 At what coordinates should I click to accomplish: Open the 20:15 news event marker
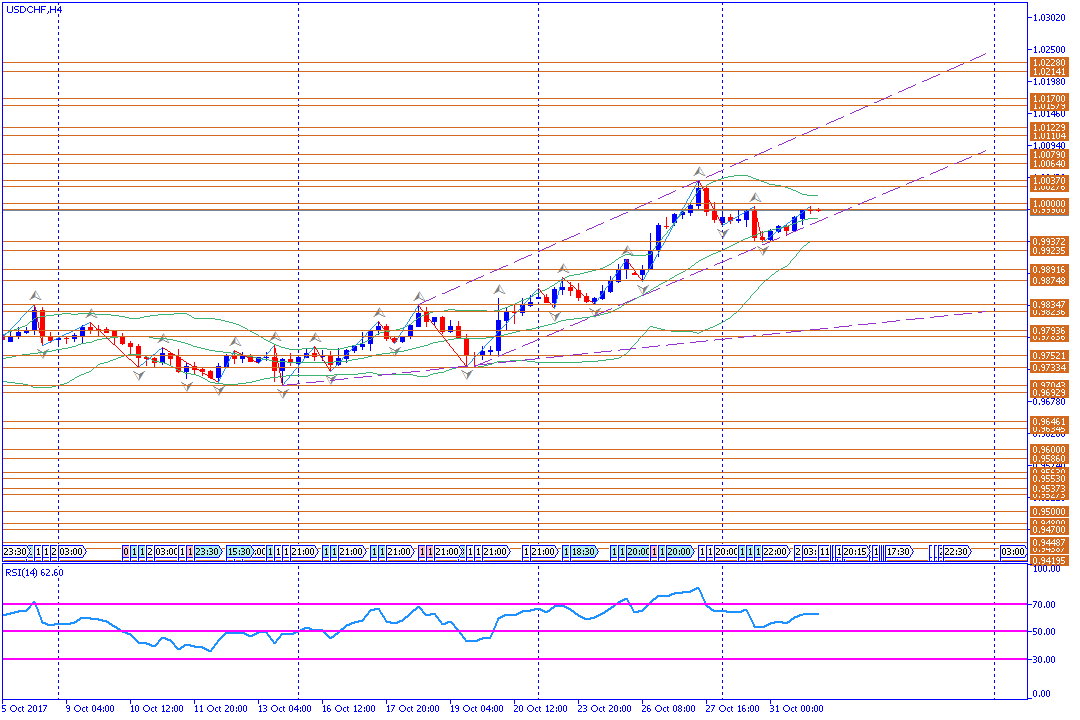pyautogui.click(x=855, y=552)
